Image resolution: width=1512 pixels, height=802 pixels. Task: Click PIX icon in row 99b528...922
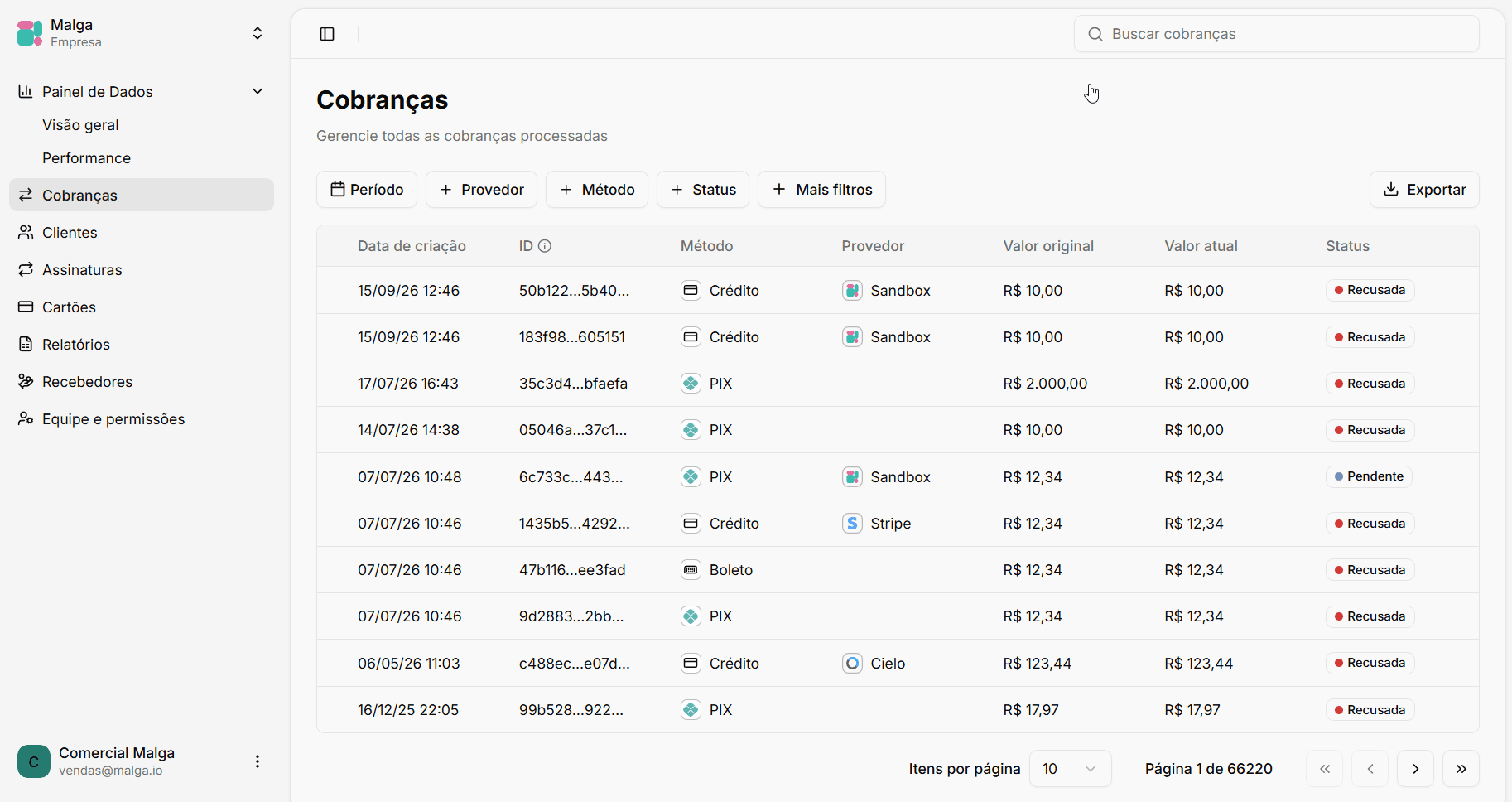691,710
